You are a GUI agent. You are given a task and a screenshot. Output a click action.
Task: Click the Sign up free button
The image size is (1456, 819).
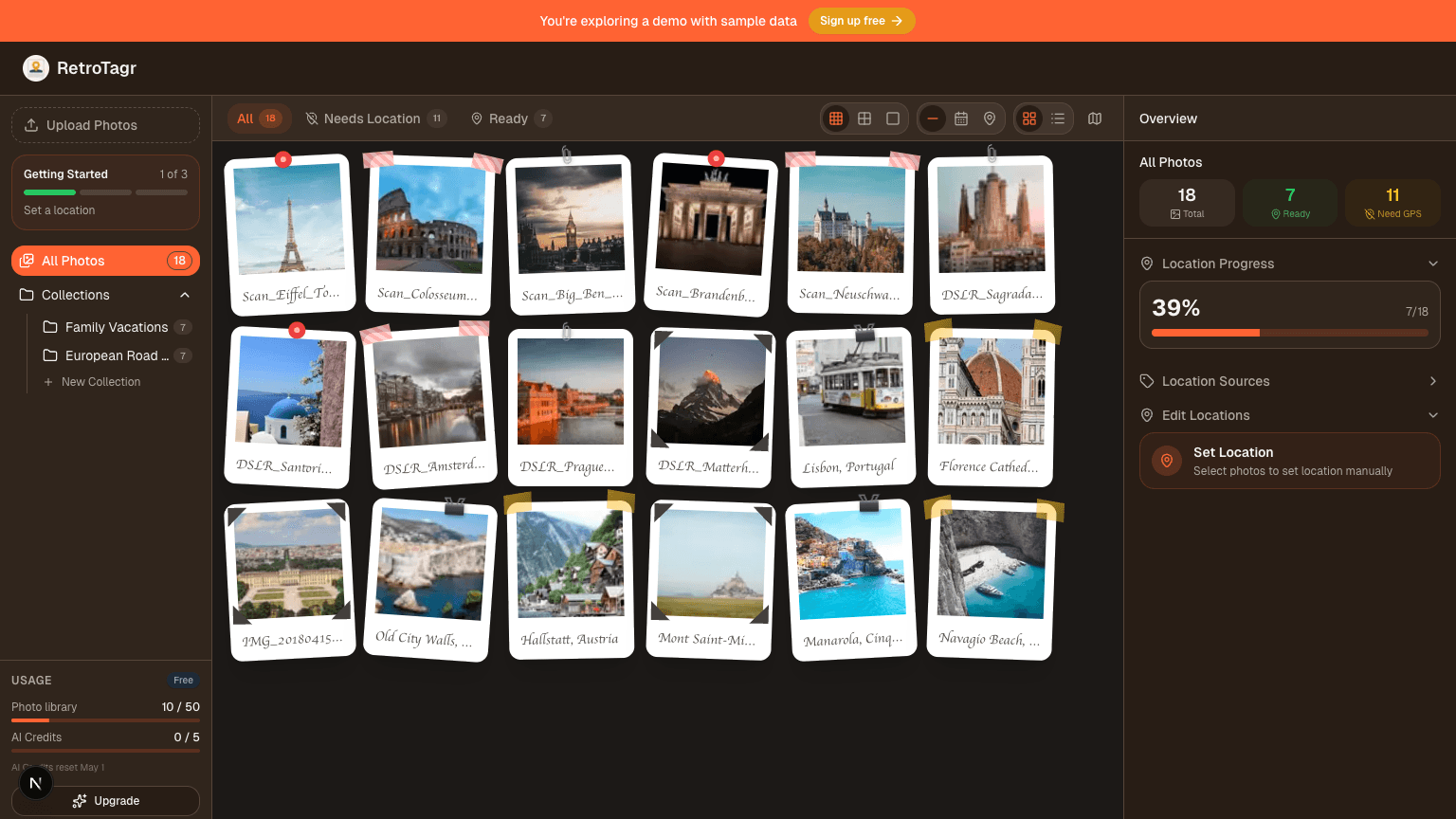pos(861,21)
